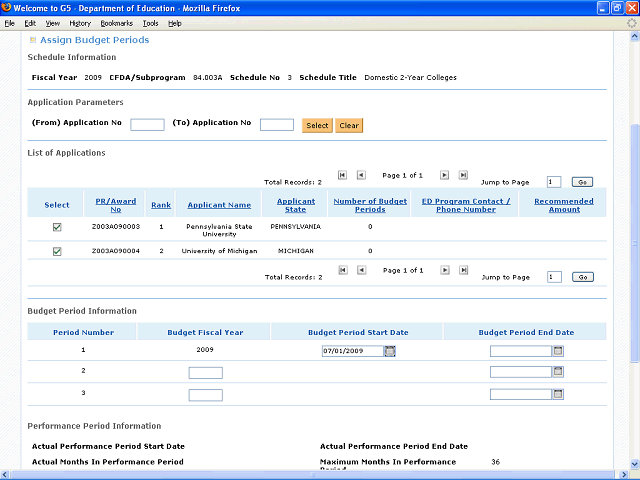Image resolution: width=640 pixels, height=480 pixels.
Task: Click the Select button
Action: [x=317, y=126]
